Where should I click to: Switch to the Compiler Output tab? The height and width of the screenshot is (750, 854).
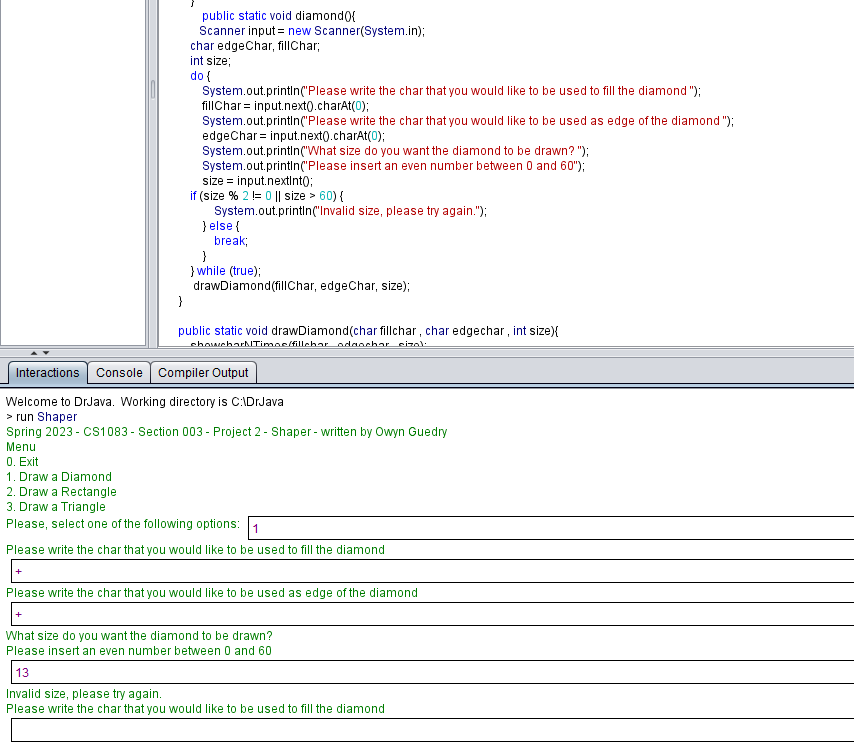coord(203,372)
